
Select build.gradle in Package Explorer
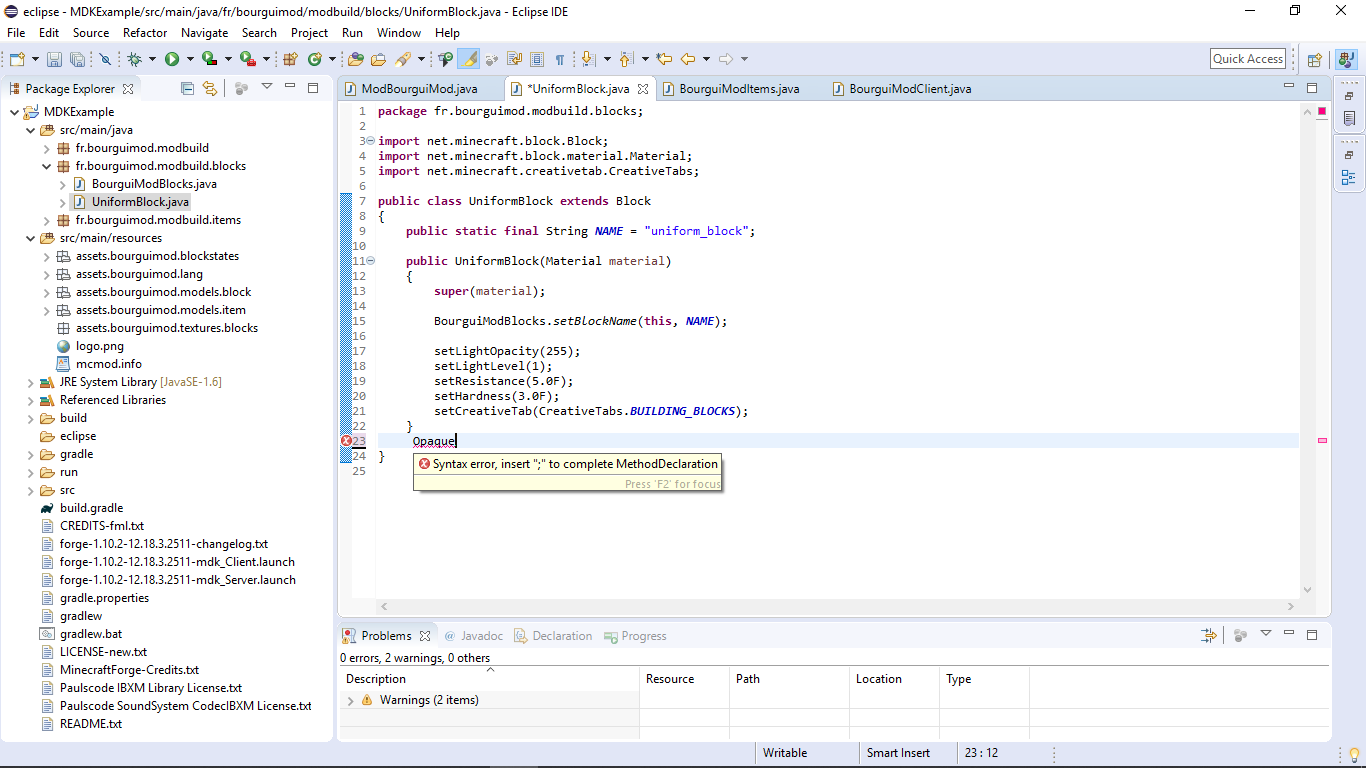pyautogui.click(x=91, y=508)
